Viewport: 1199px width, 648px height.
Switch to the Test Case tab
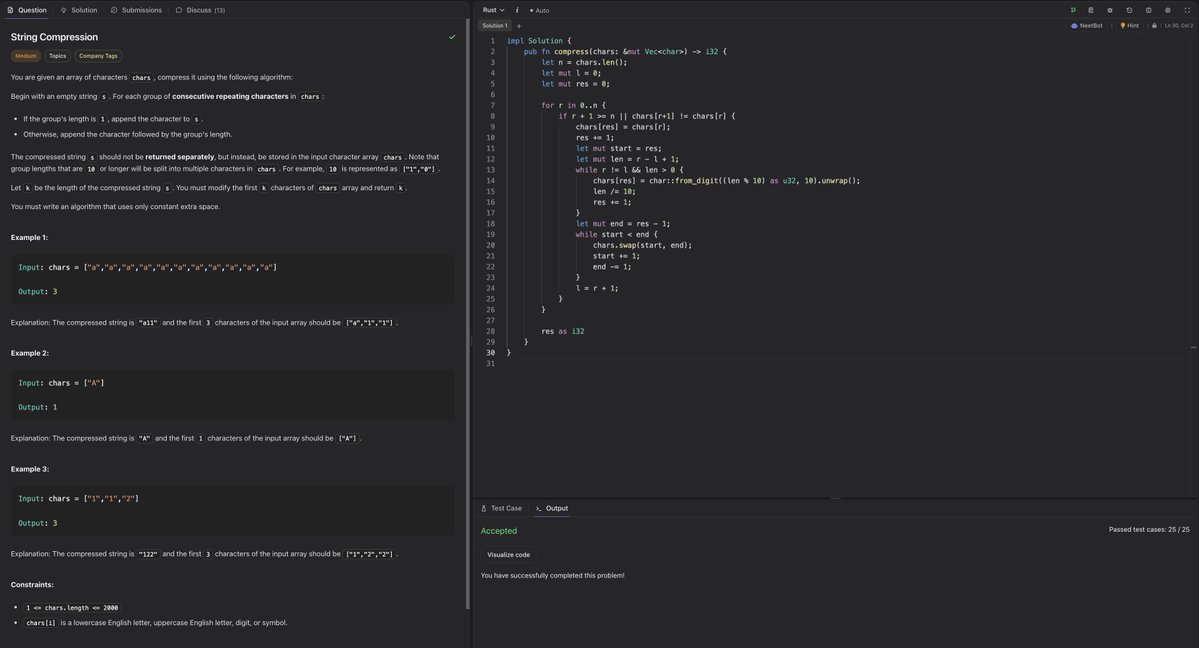pos(502,508)
